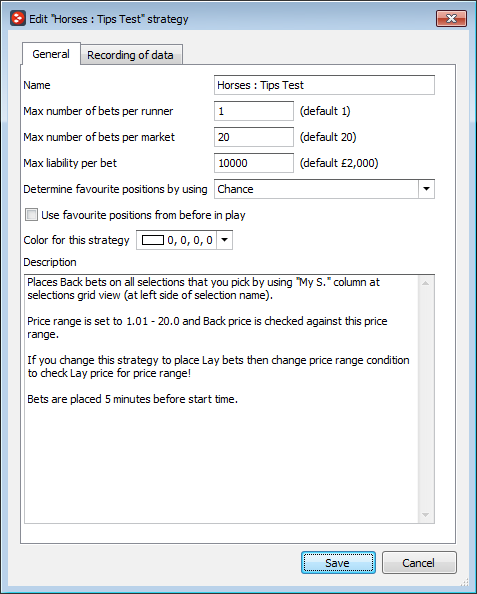Close the Edit strategy dialog

(451, 19)
